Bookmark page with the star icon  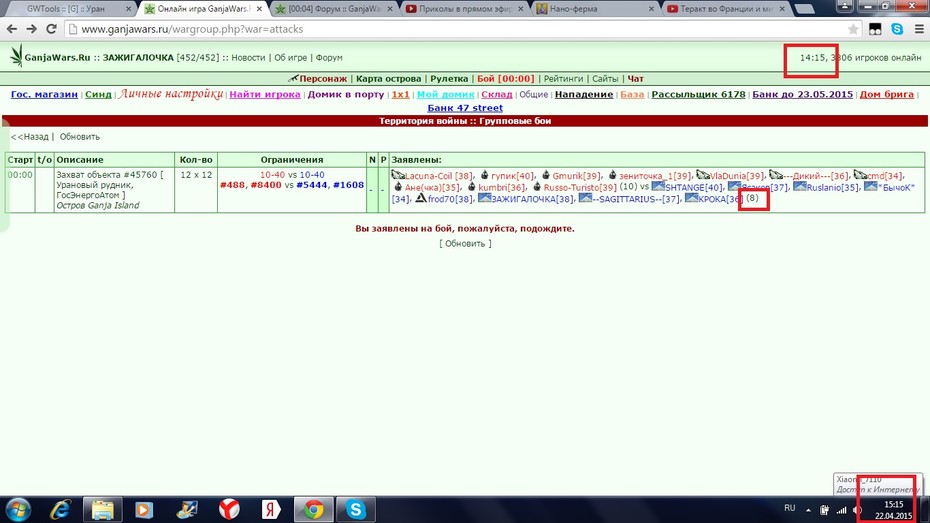(853, 29)
